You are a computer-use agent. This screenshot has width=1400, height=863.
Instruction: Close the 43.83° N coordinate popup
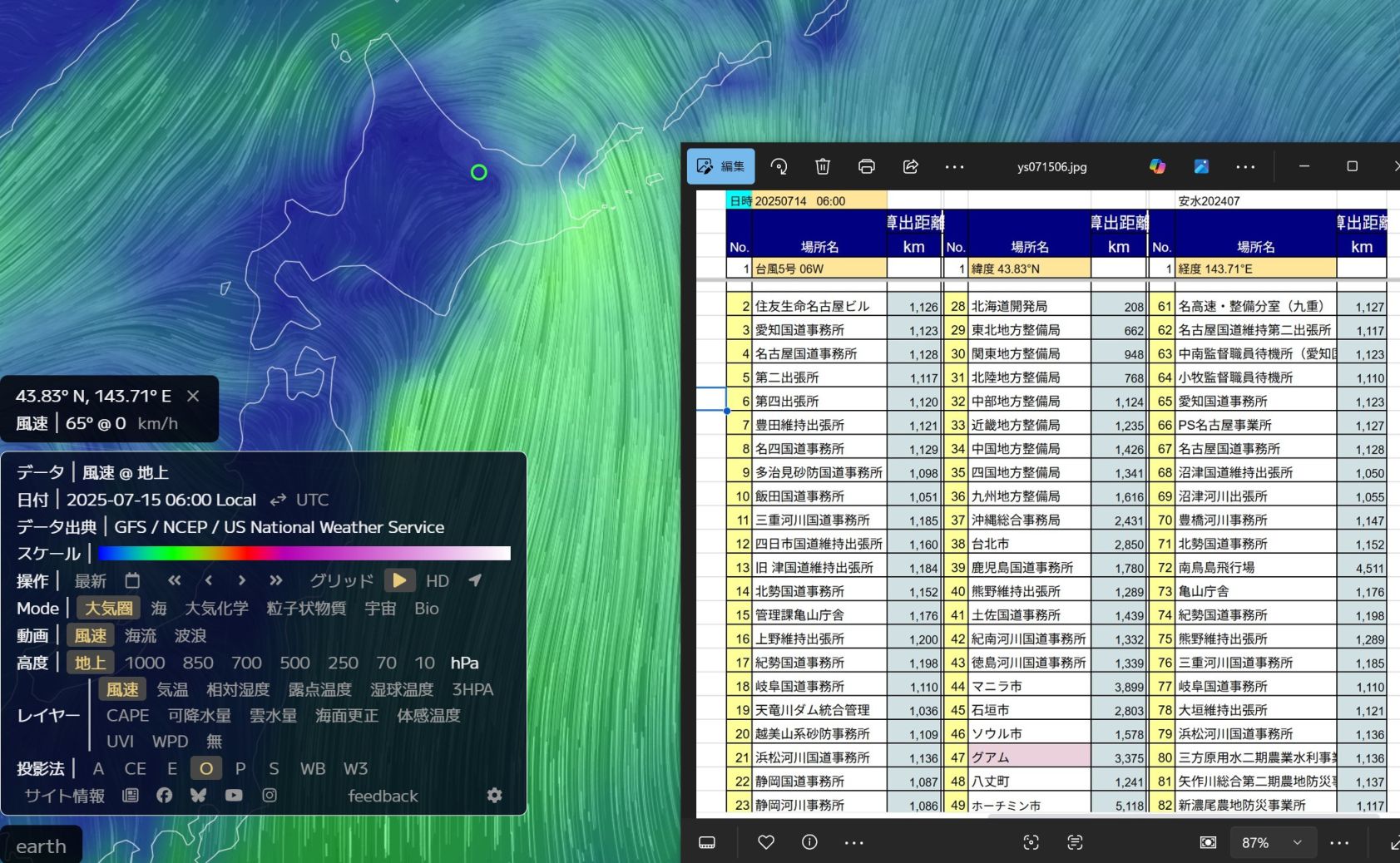pos(193,396)
